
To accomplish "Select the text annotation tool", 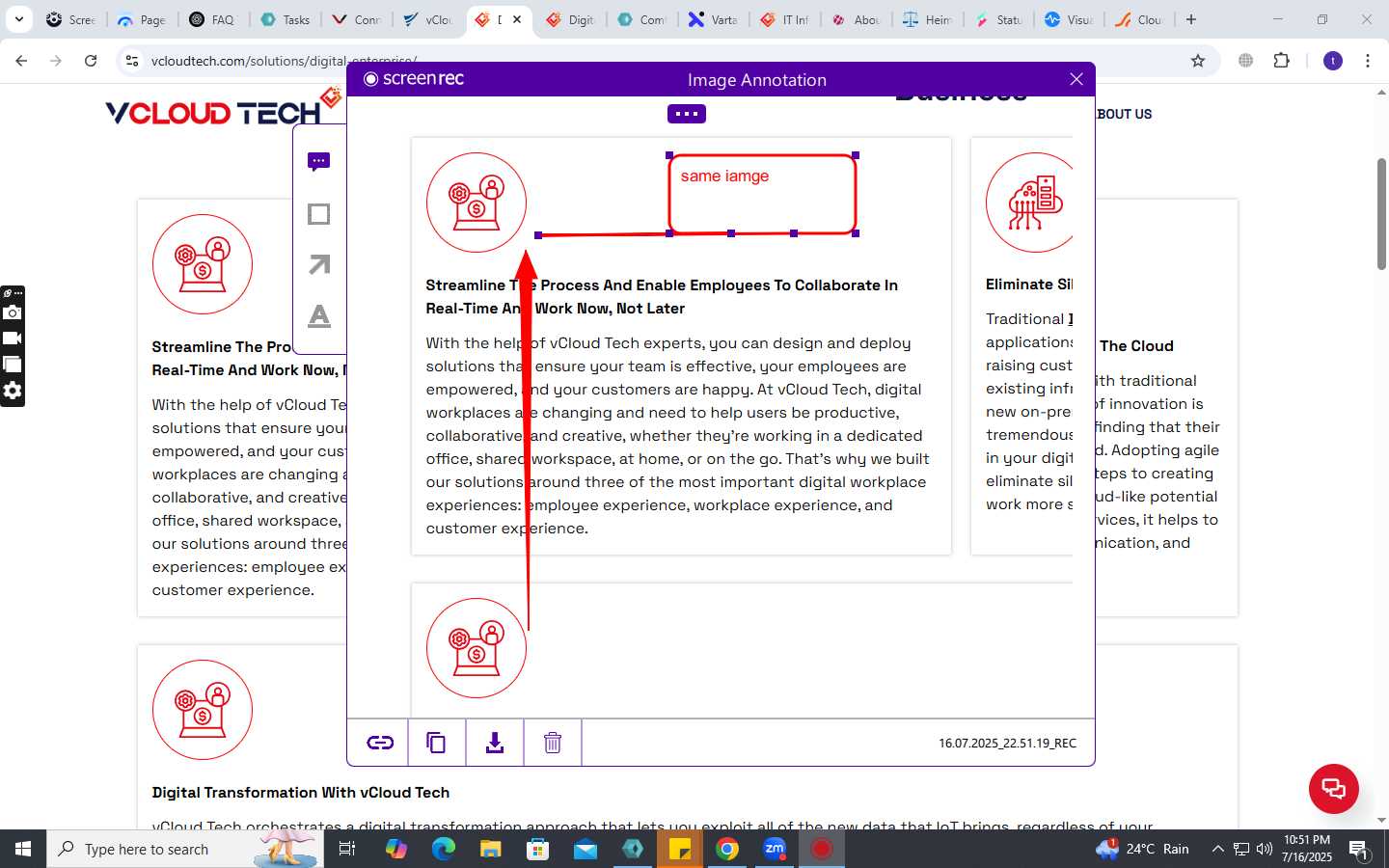I will click(x=319, y=315).
